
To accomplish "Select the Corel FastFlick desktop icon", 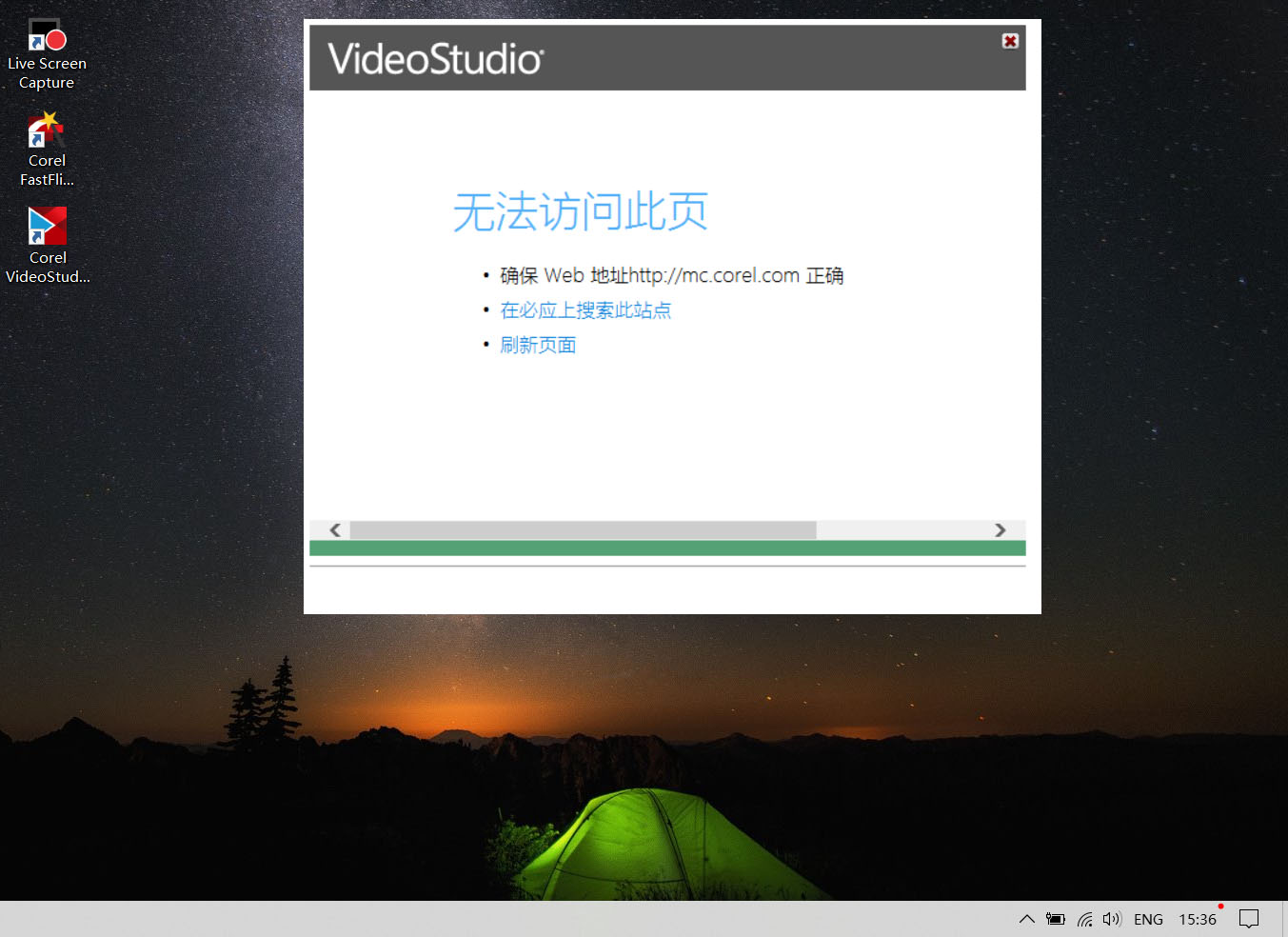I will 47,150.
